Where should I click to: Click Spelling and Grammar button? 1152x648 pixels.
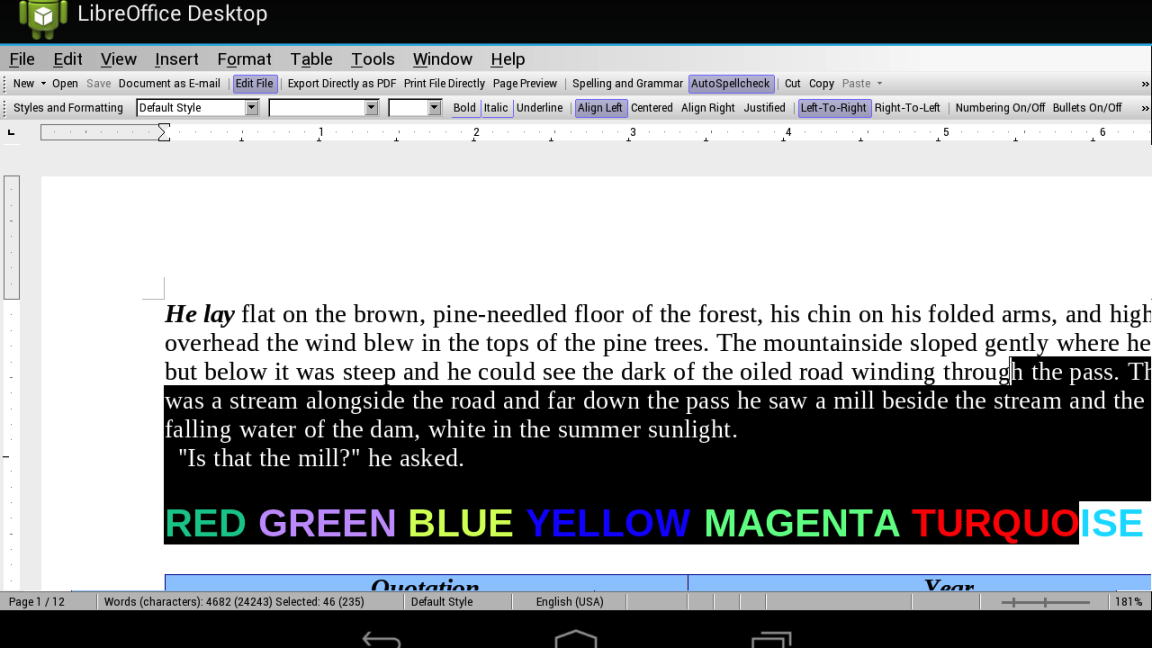tap(627, 84)
